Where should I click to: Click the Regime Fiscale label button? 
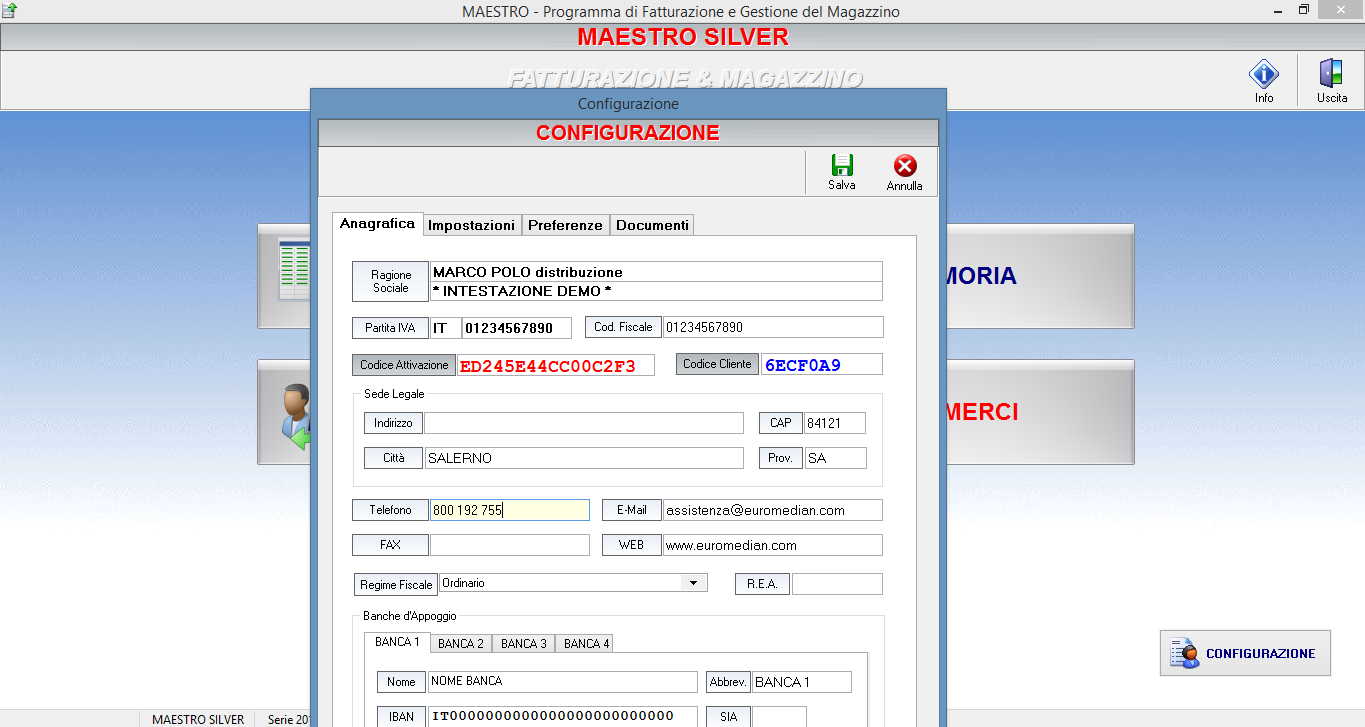[396, 584]
